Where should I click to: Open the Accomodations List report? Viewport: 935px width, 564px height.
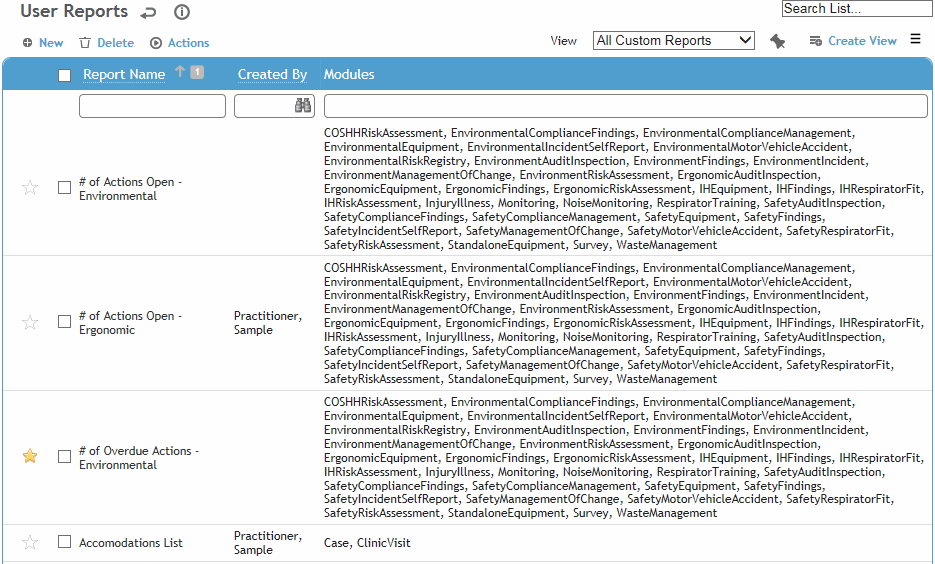(131, 543)
